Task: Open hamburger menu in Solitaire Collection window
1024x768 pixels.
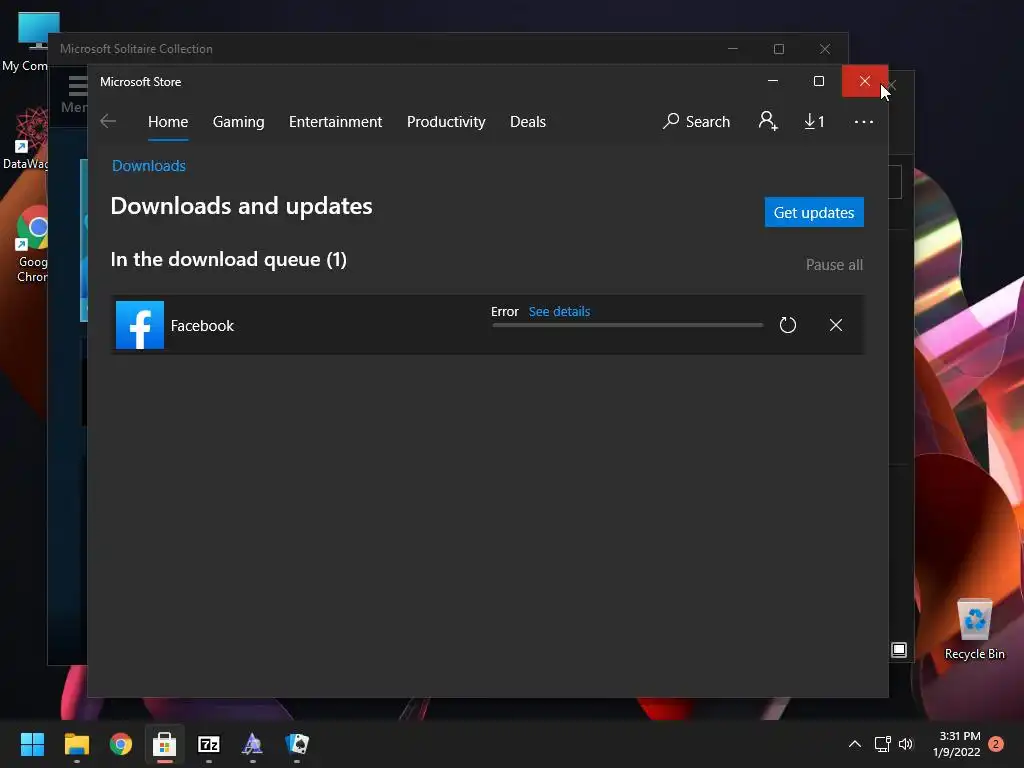Action: [78, 86]
